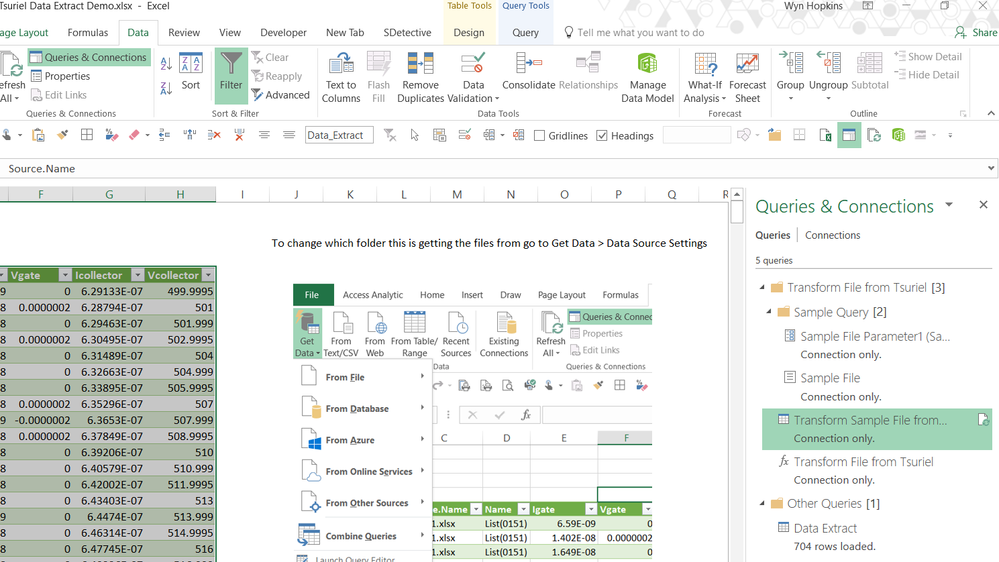Open the View ribbon tab

pos(230,32)
